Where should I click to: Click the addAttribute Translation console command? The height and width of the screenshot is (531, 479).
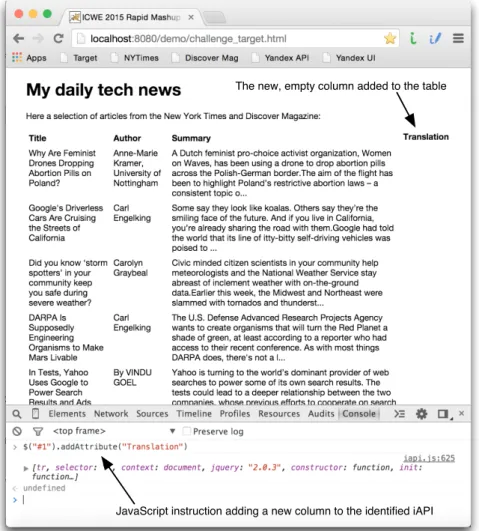[105, 447]
